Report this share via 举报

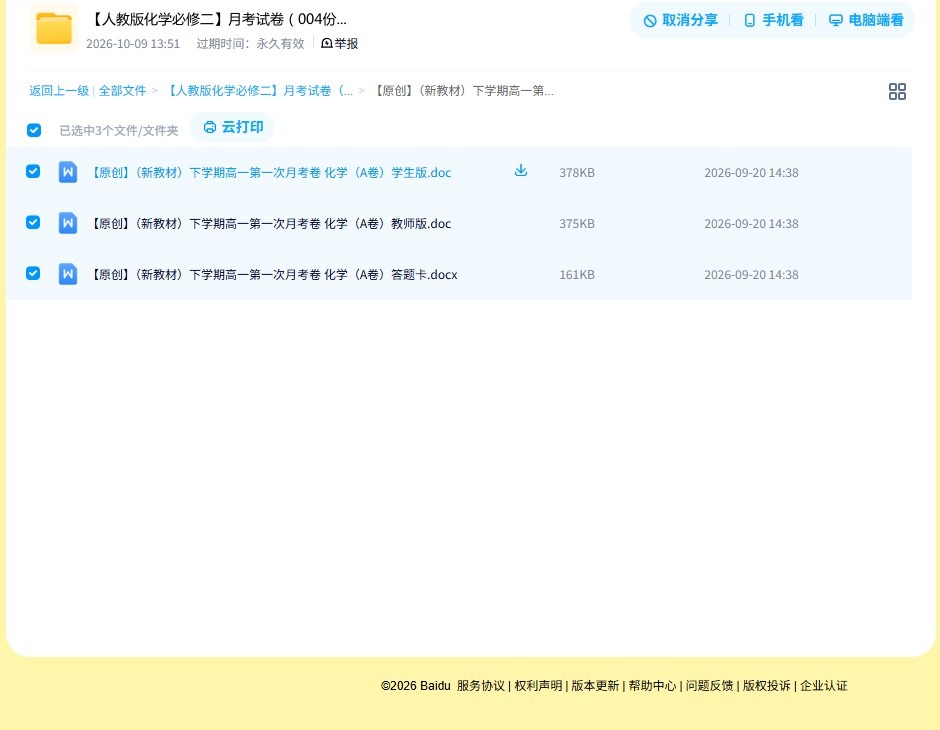click(339, 43)
